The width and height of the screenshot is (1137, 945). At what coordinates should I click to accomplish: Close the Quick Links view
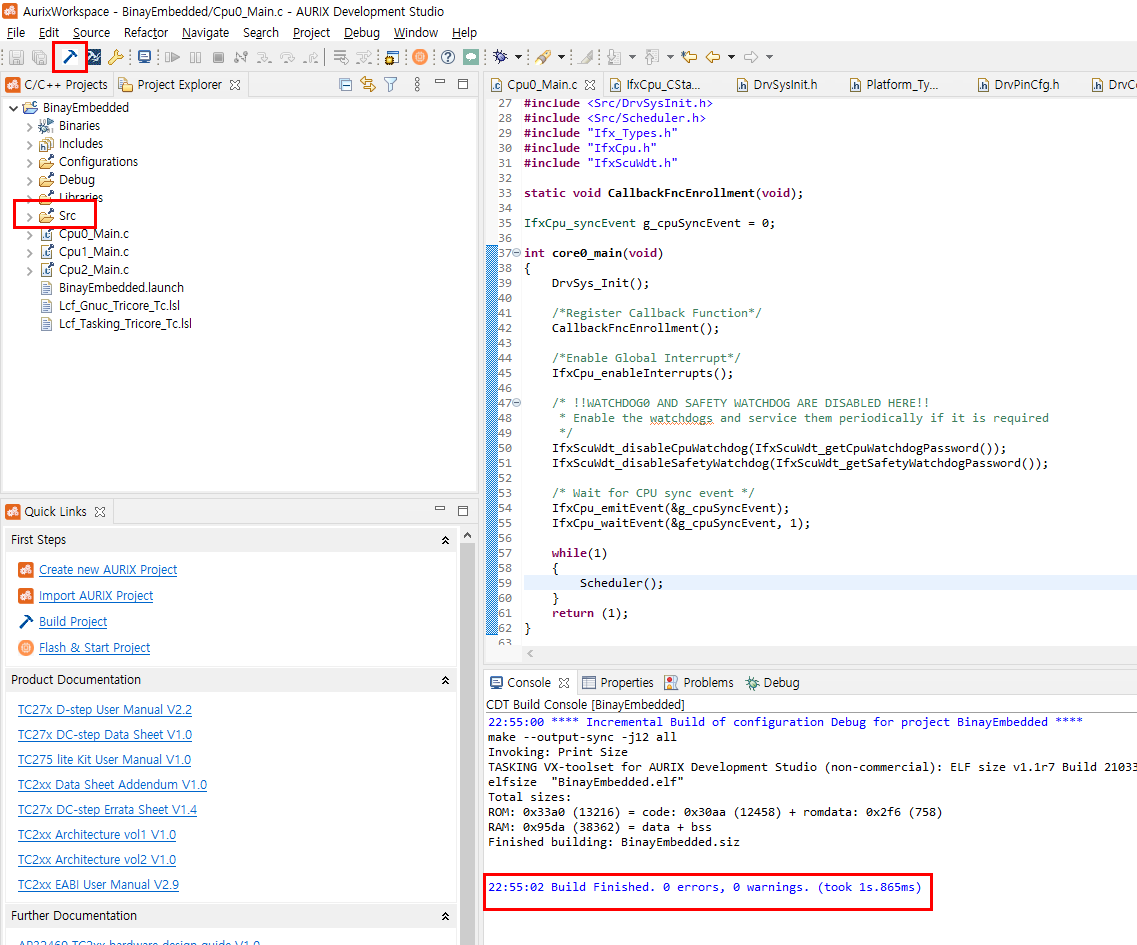pyautogui.click(x=100, y=511)
